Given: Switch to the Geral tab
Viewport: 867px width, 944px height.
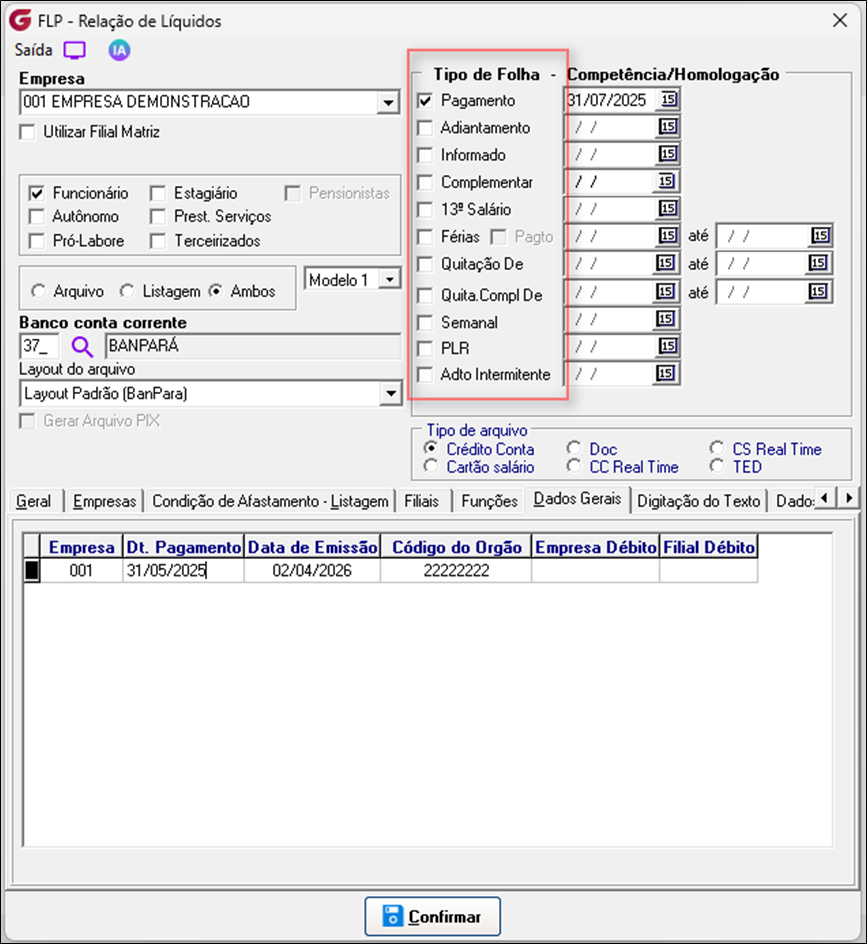Looking at the screenshot, I should coord(34,501).
